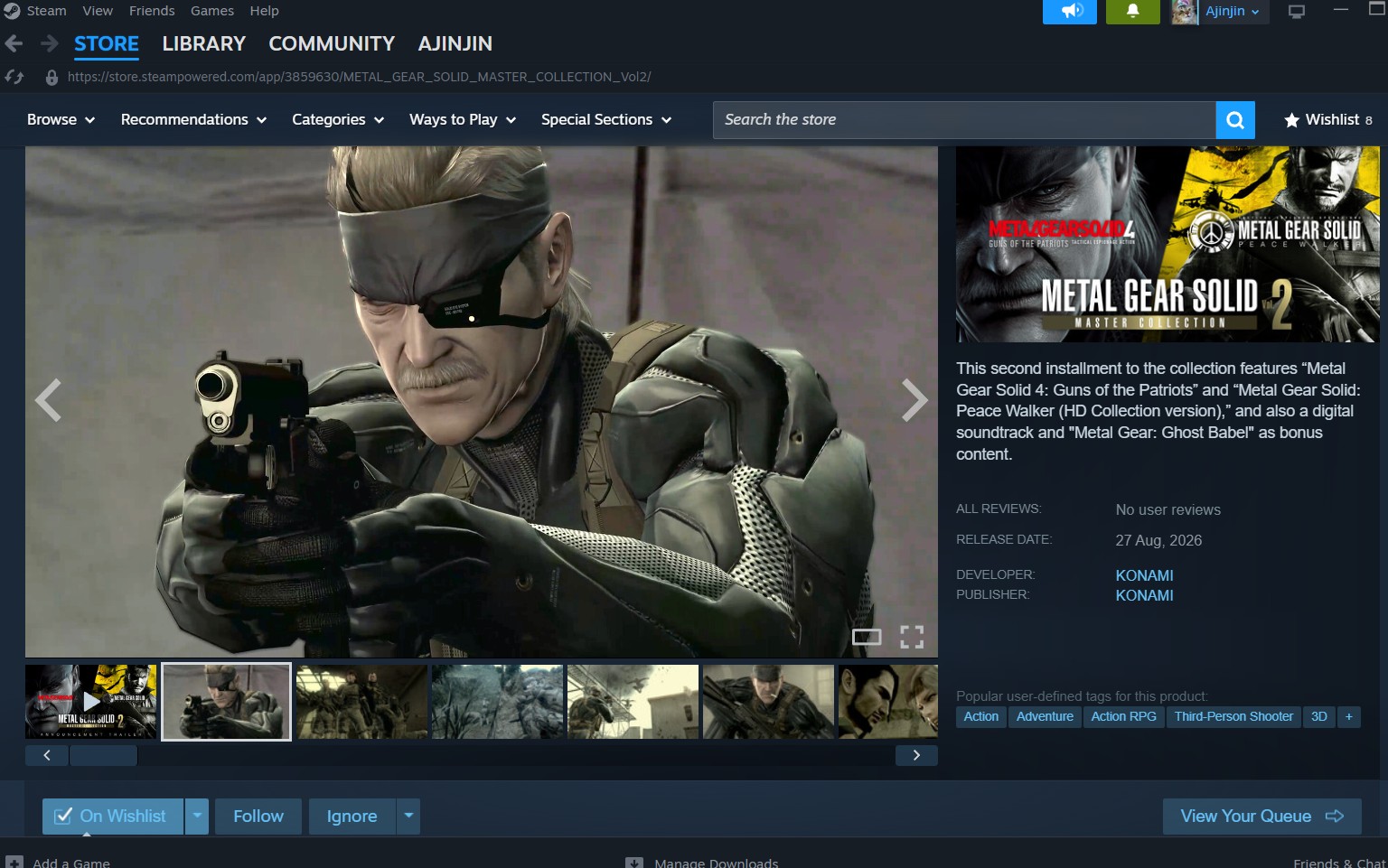Screen dimensions: 1388x868
Task: Select the 3D tag
Action: click(1319, 716)
